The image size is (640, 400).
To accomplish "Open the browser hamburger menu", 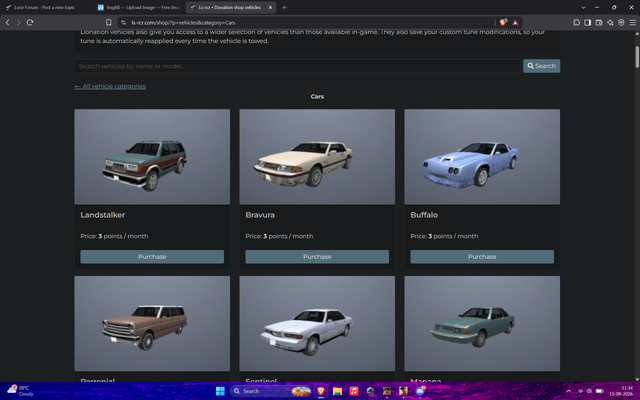I will coord(632,22).
